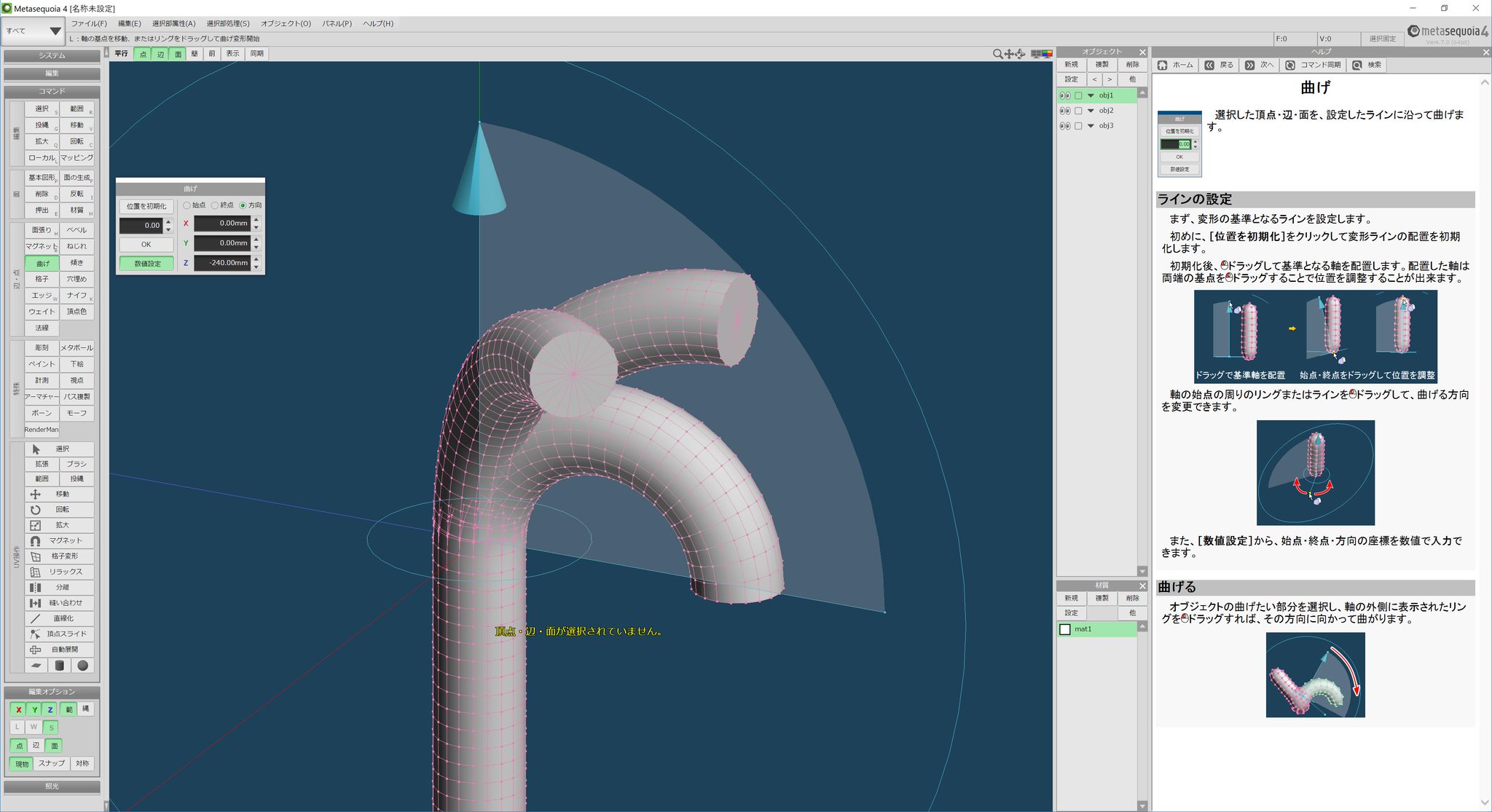Image resolution: width=1492 pixels, height=812 pixels.
Task: Select the UV 選択 arrow tool
Action: (x=59, y=449)
